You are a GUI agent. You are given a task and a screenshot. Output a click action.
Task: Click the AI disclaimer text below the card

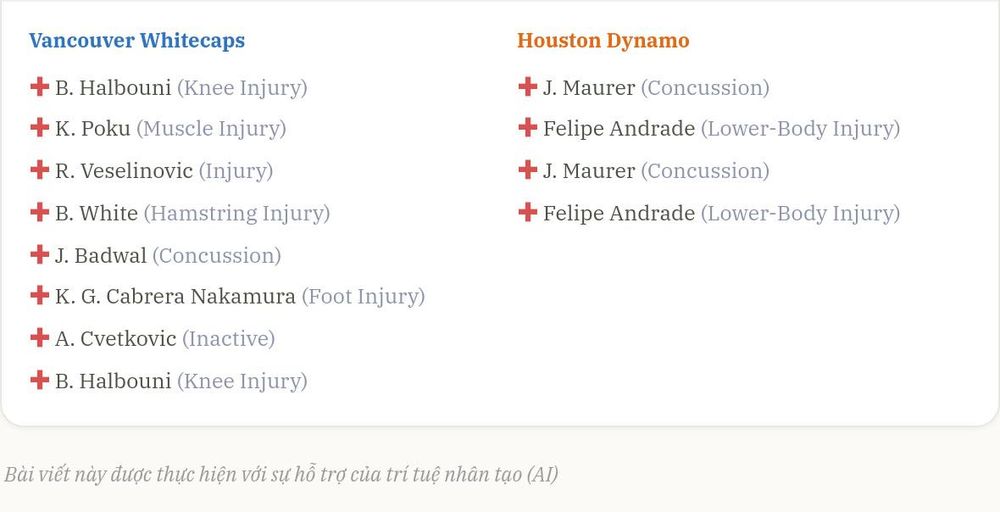[281, 474]
